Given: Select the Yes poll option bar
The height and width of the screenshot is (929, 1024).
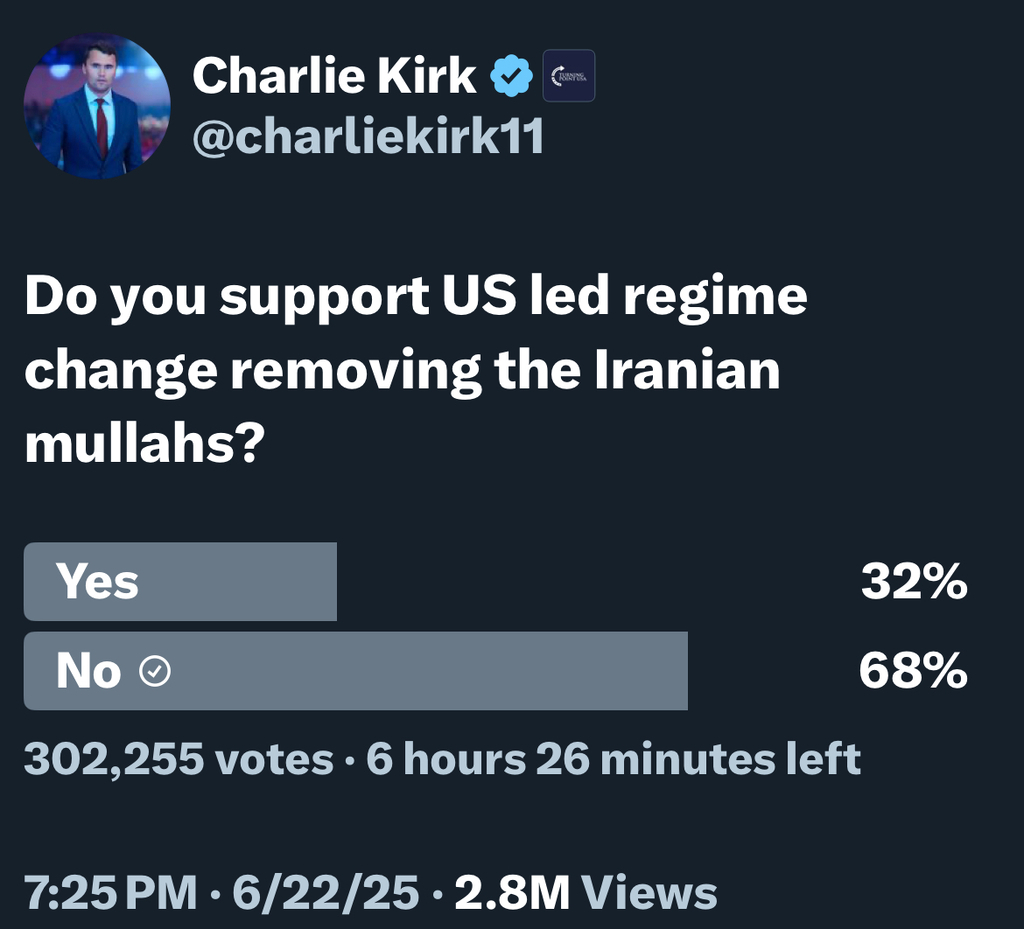Looking at the screenshot, I should pos(180,581).
